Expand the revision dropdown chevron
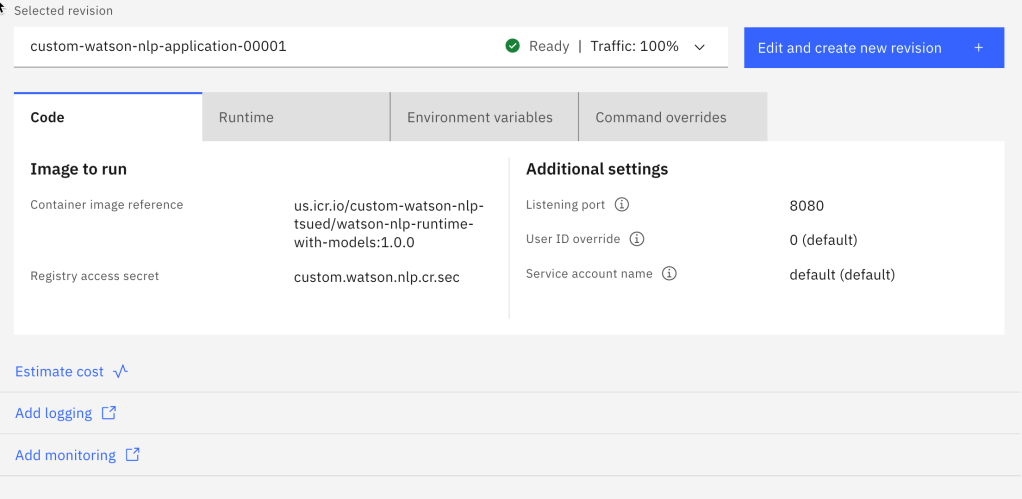 pos(699,47)
